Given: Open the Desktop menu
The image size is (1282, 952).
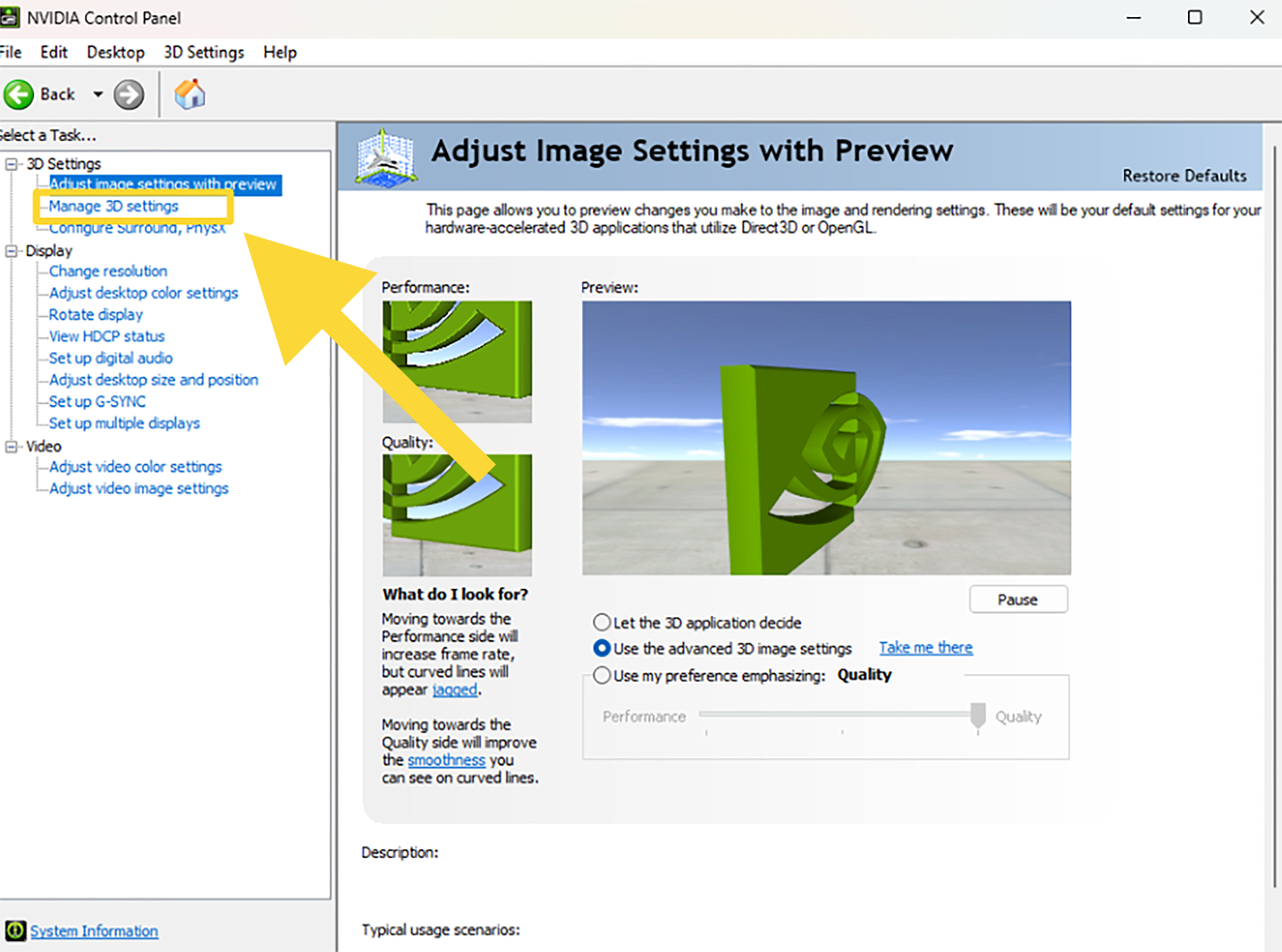Looking at the screenshot, I should pos(115,52).
